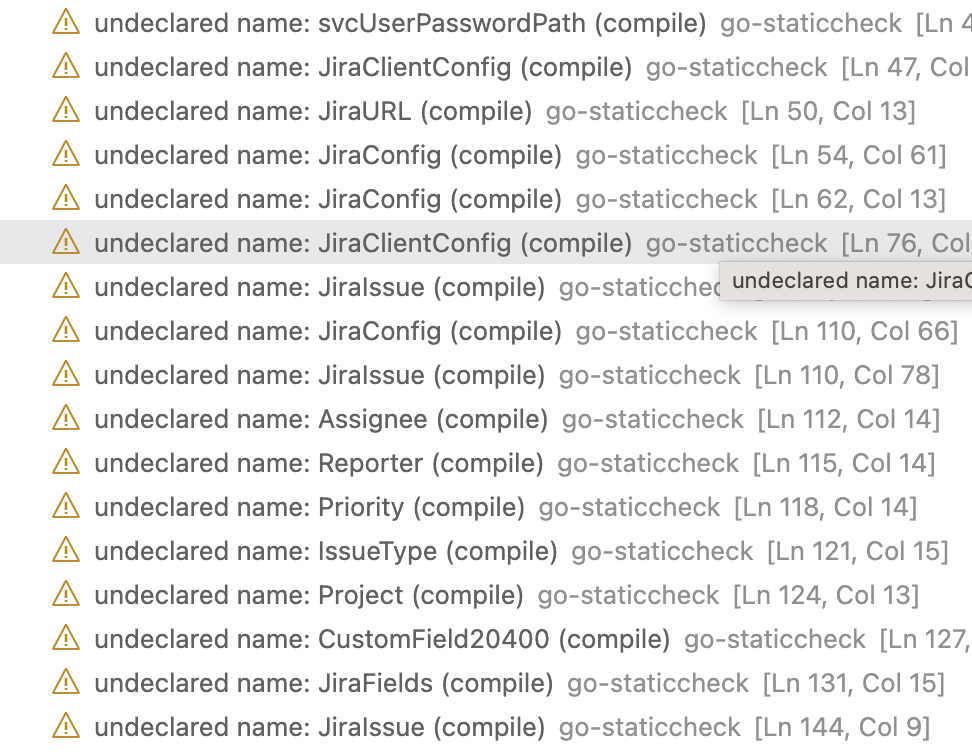The height and width of the screenshot is (752, 972).
Task: Click the go-staticcheck label on the JiraURL row
Action: coord(637,111)
